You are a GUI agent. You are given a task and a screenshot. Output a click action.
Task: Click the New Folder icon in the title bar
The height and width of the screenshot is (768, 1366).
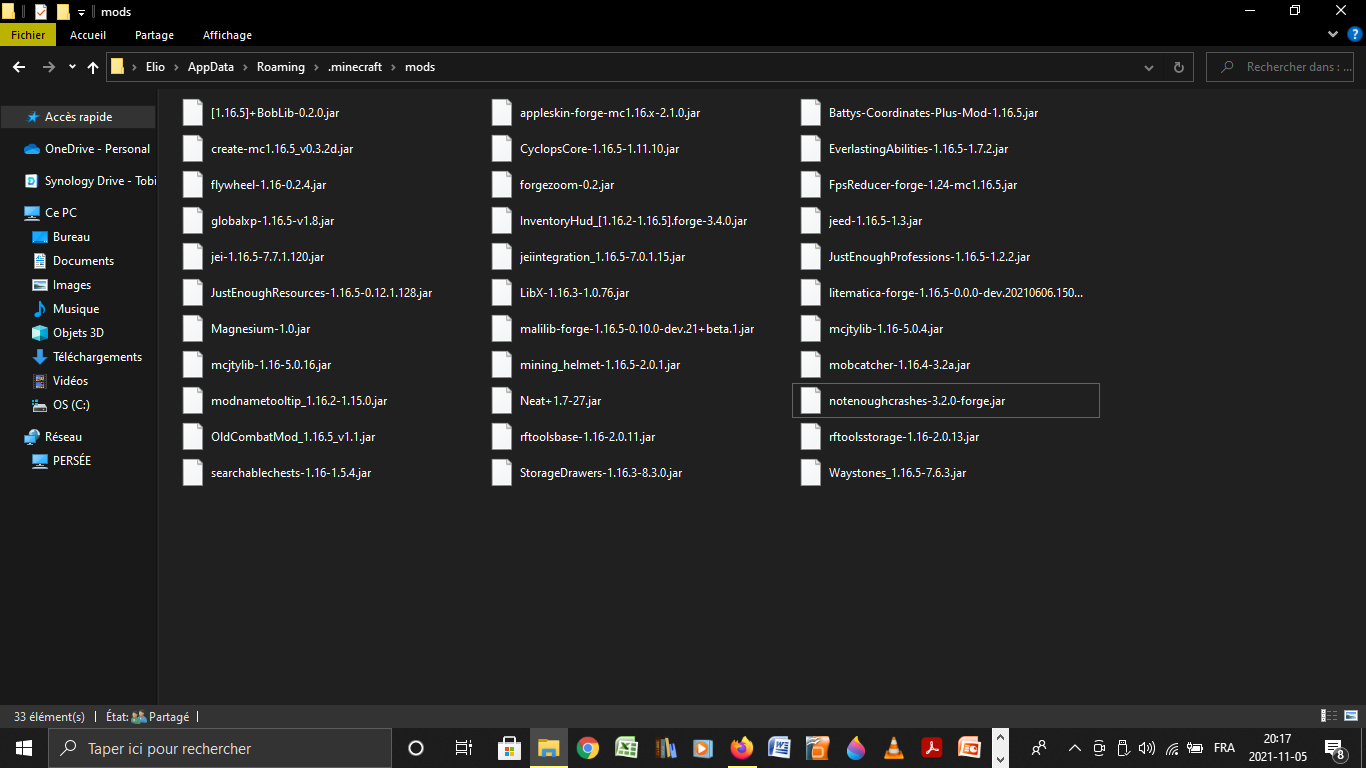point(63,12)
